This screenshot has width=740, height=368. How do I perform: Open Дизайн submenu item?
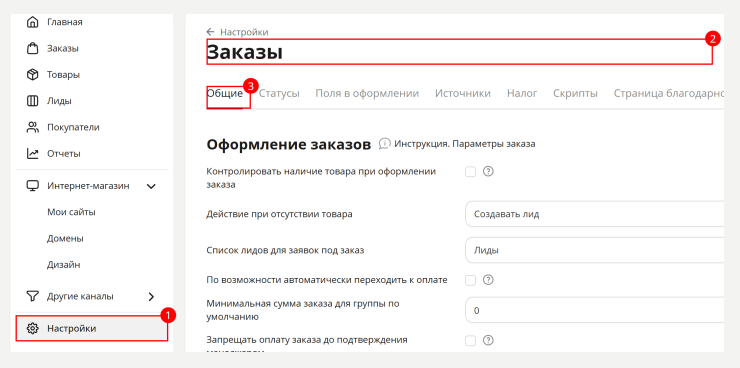point(63,265)
